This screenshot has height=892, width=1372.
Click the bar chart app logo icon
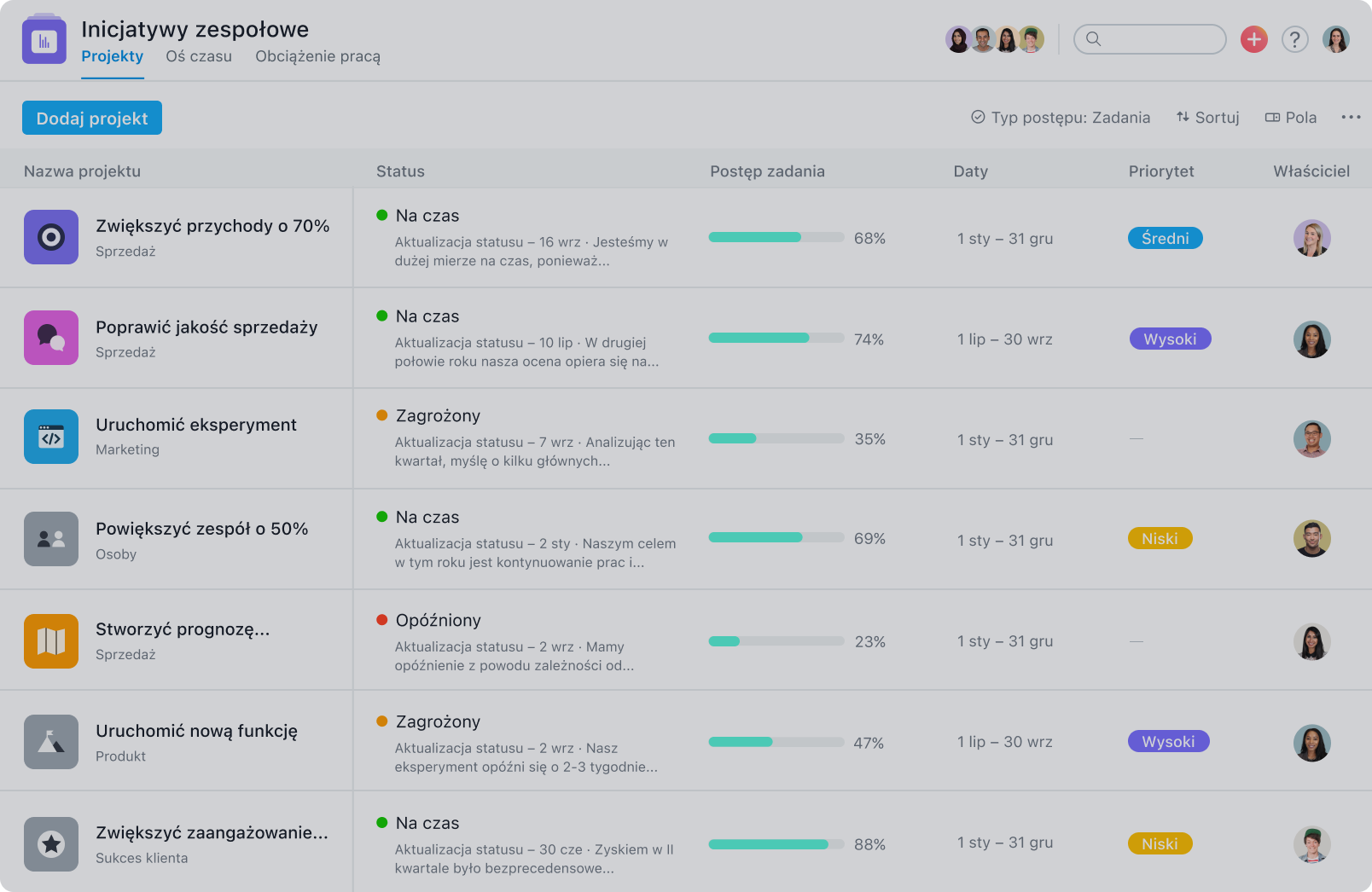(44, 38)
